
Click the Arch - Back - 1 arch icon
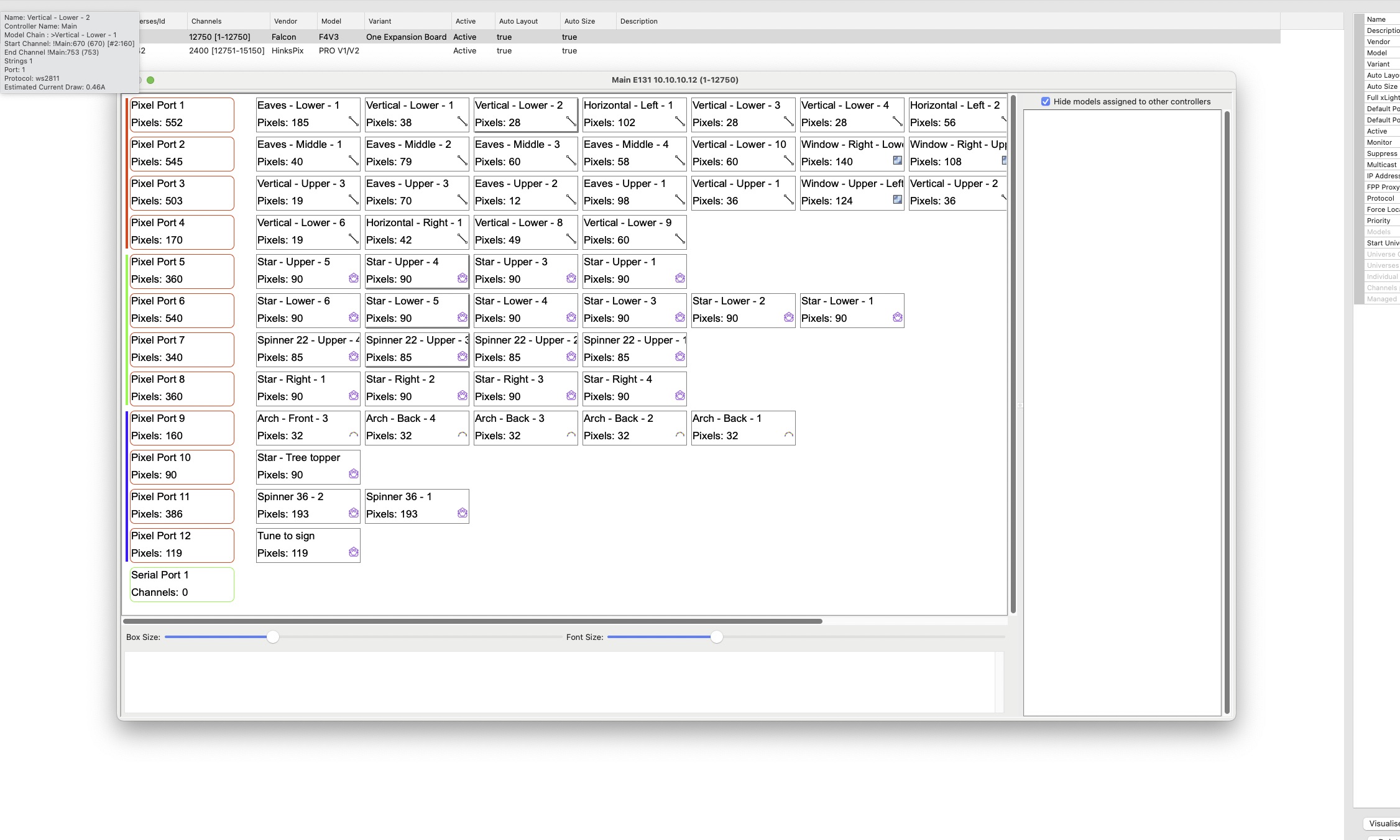(x=788, y=435)
